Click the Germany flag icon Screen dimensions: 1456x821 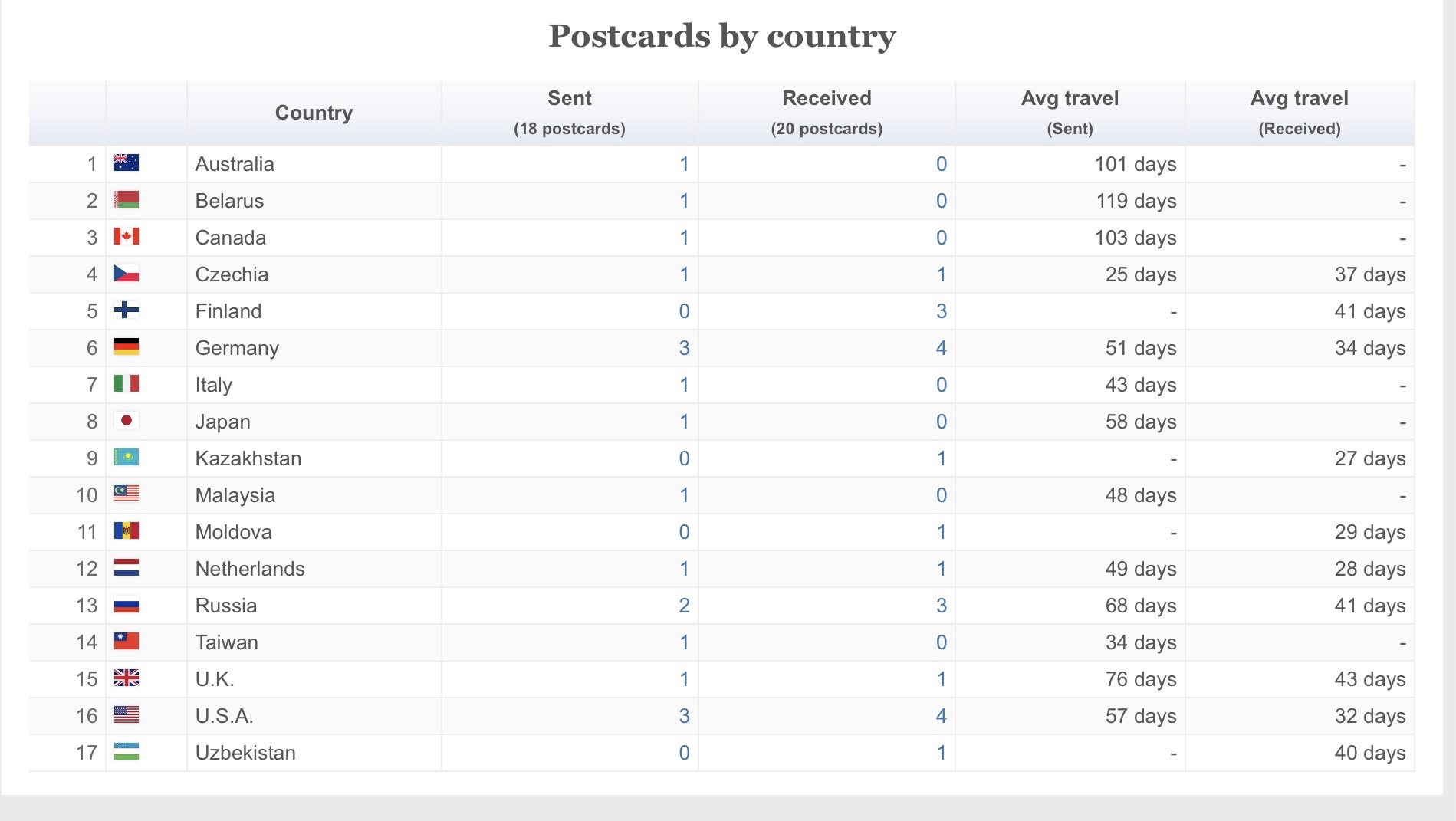(127, 347)
